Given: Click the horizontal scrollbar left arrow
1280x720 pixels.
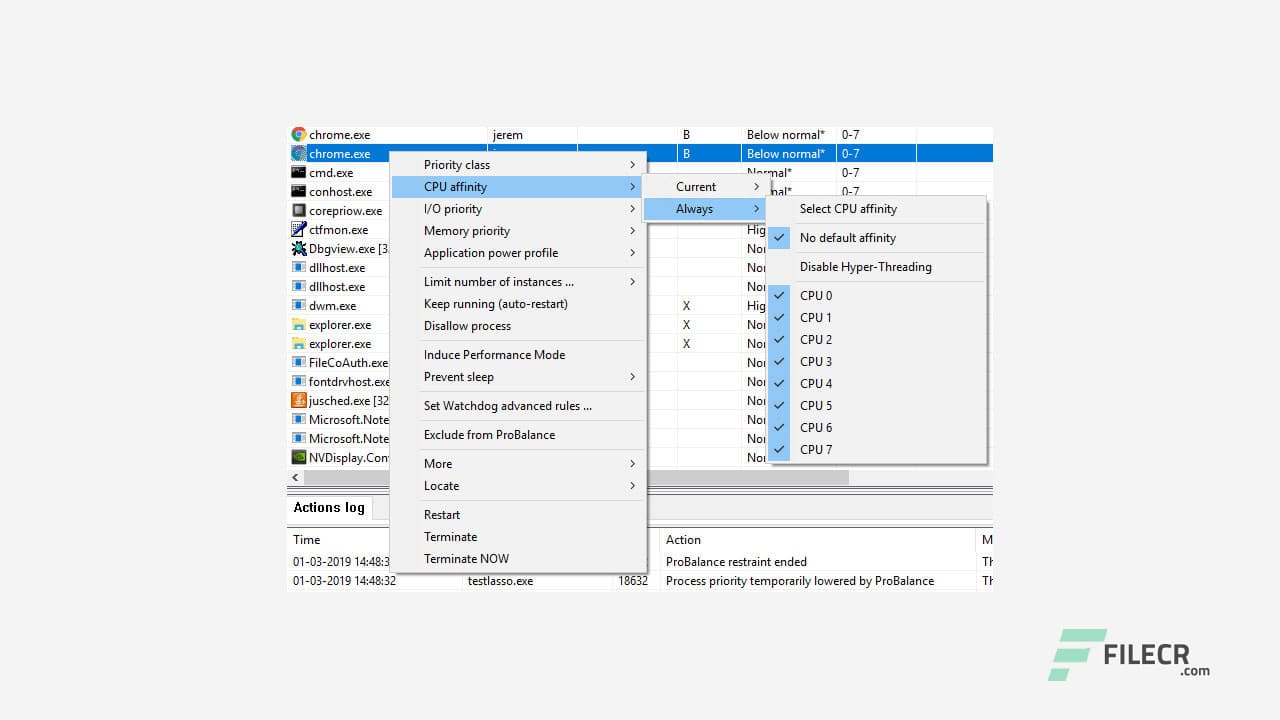Looking at the screenshot, I should 294,478.
